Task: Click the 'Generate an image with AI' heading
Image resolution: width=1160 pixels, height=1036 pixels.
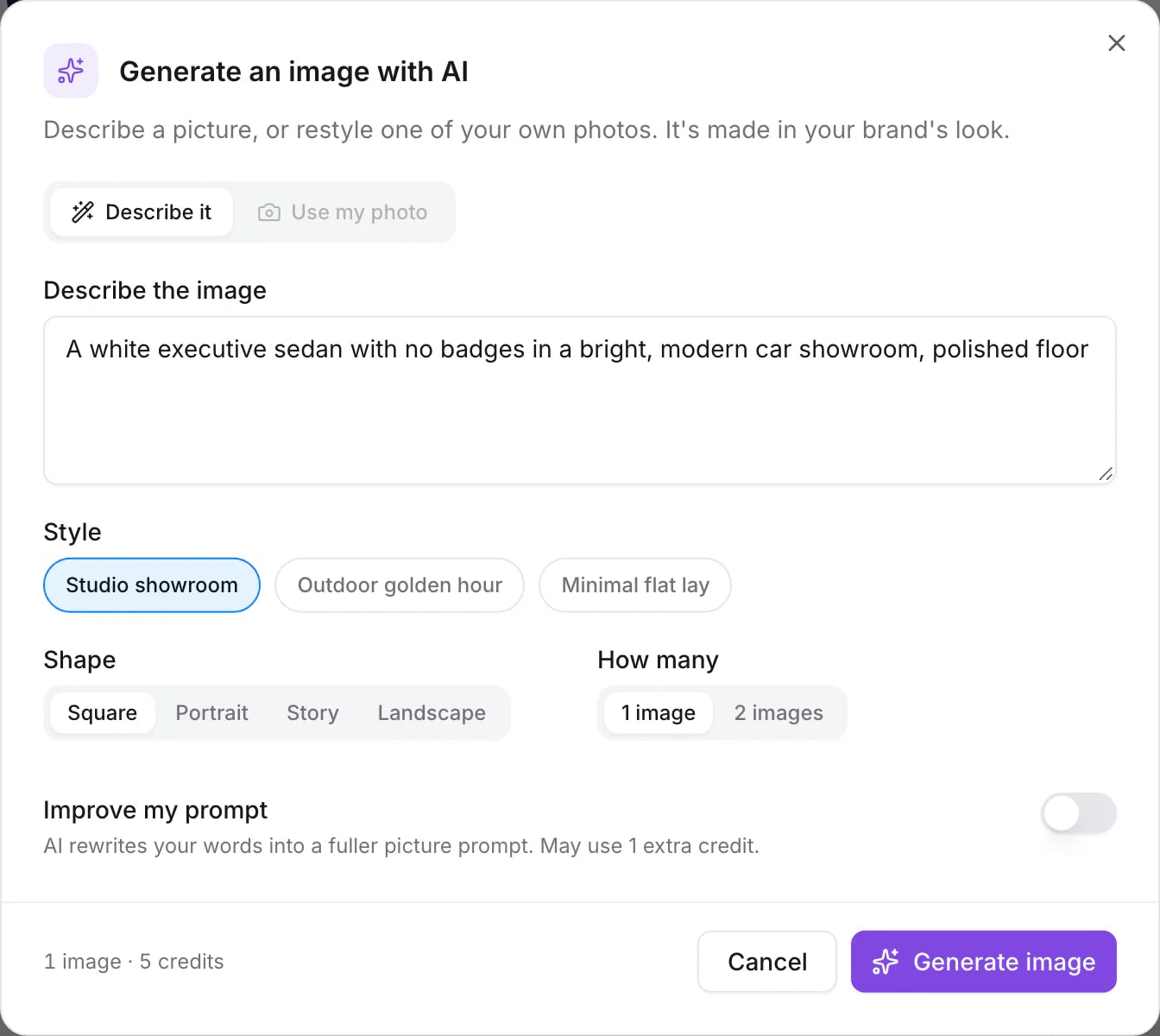Action: click(293, 72)
